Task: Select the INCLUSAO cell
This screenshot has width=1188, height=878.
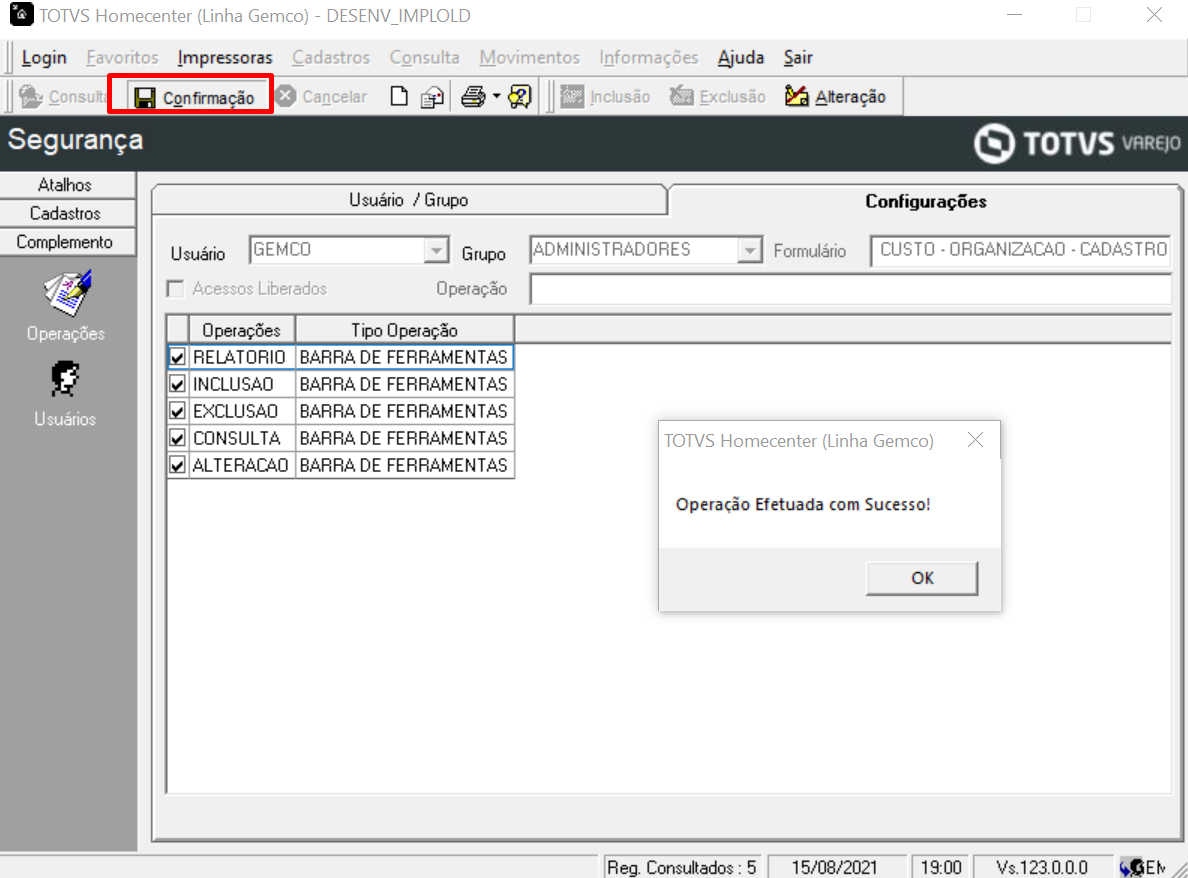Action: pos(241,384)
